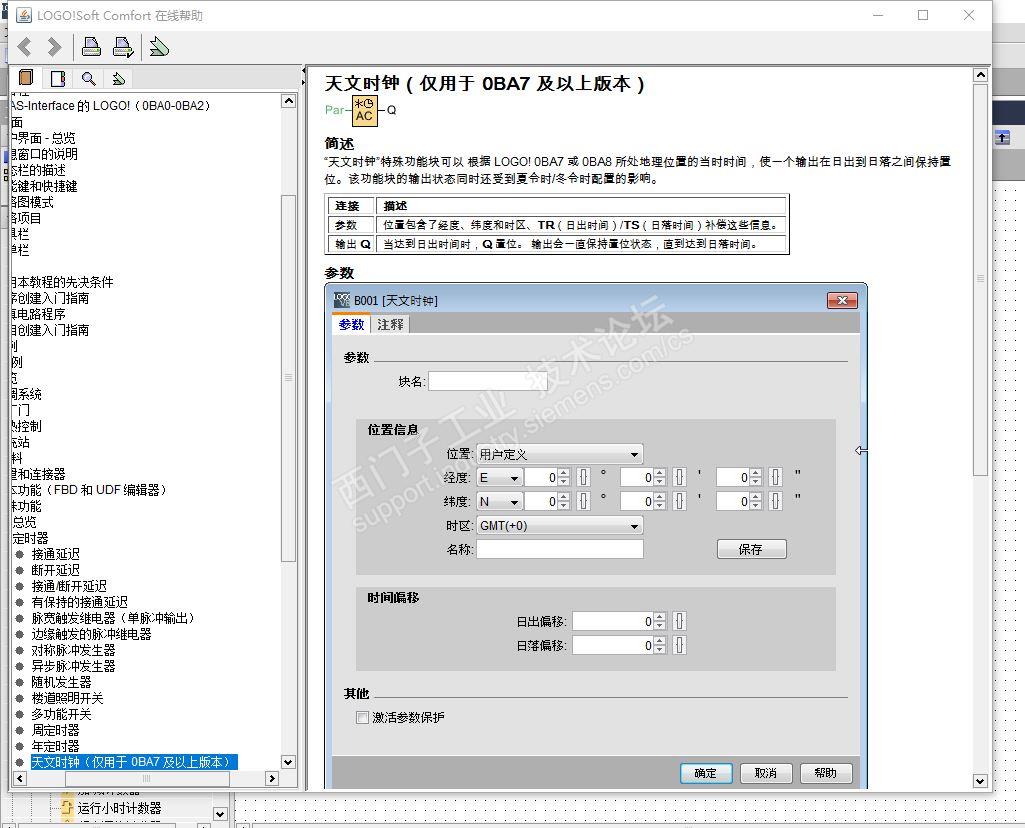
Task: Open the 有保持的接通延迟 topic
Action: 80,603
